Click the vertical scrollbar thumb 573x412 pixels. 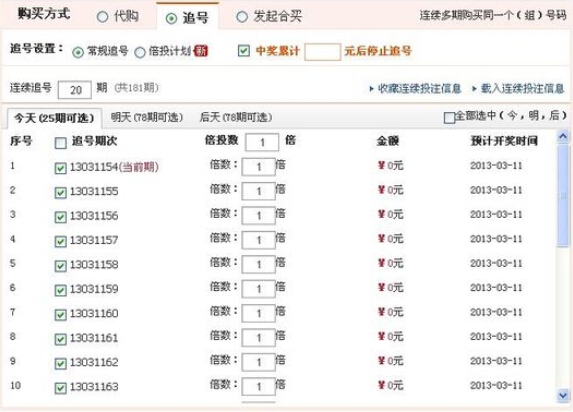click(563, 196)
